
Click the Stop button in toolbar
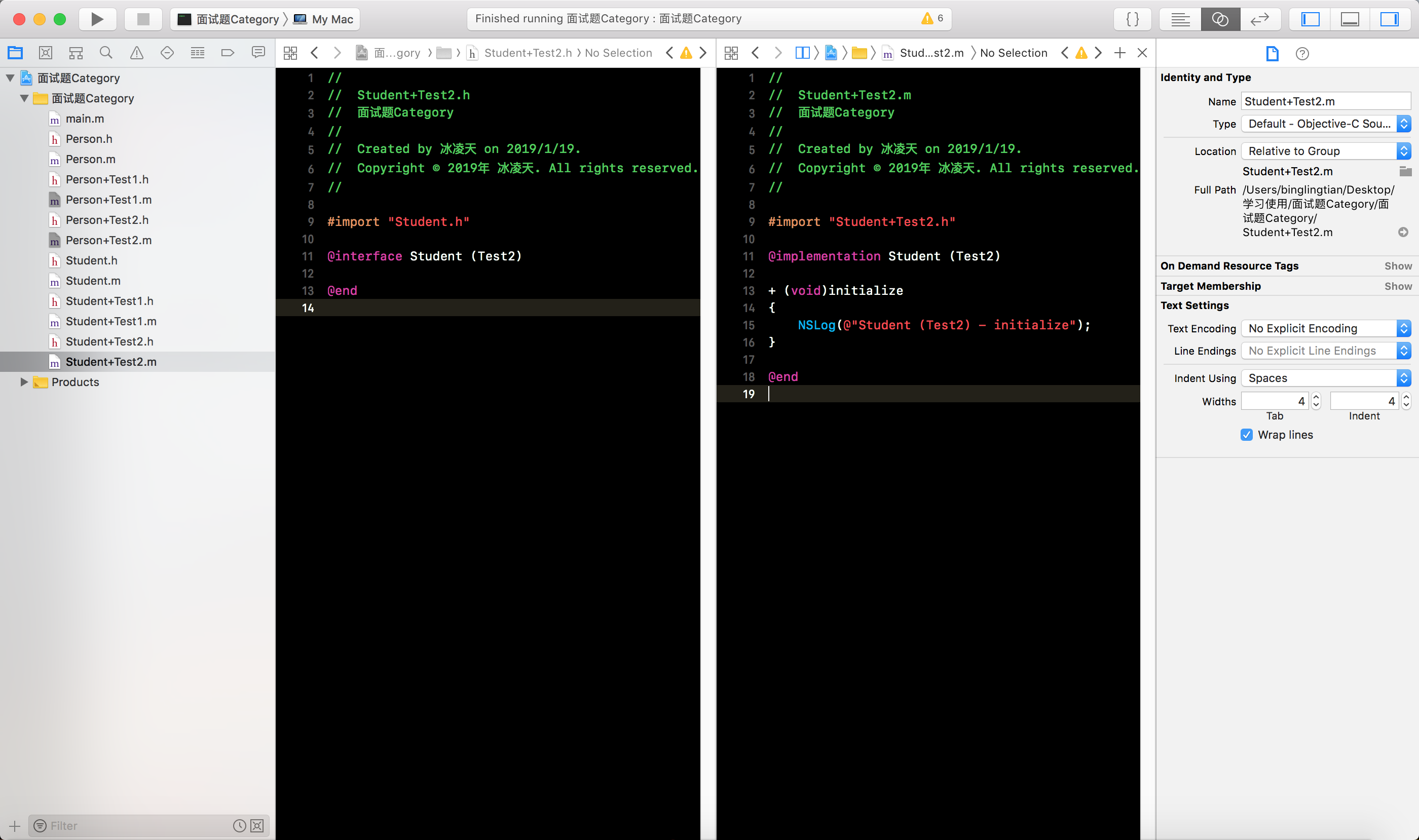(x=143, y=19)
